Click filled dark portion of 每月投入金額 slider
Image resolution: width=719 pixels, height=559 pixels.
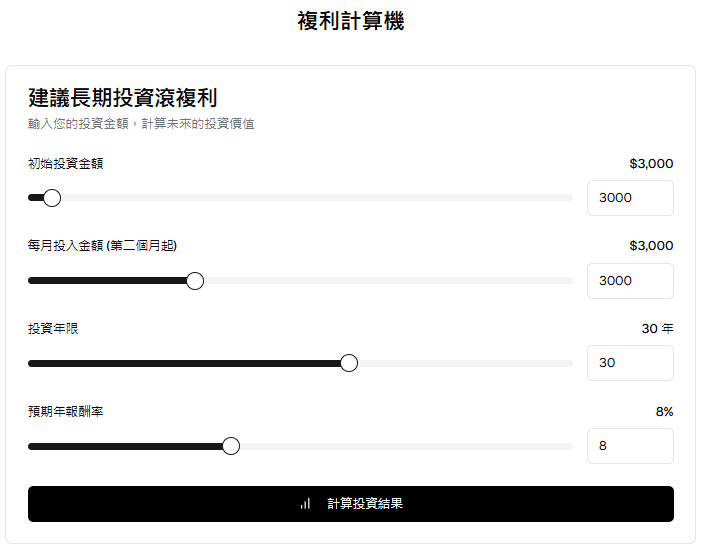coord(110,281)
